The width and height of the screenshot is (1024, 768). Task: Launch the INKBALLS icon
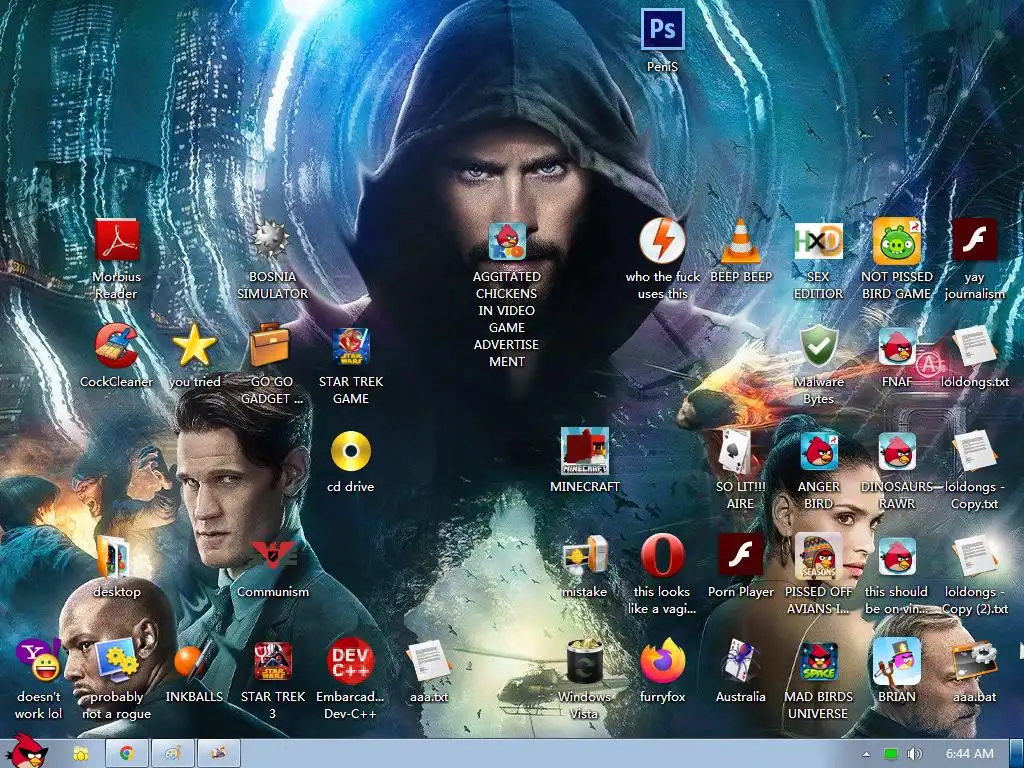tap(194, 661)
